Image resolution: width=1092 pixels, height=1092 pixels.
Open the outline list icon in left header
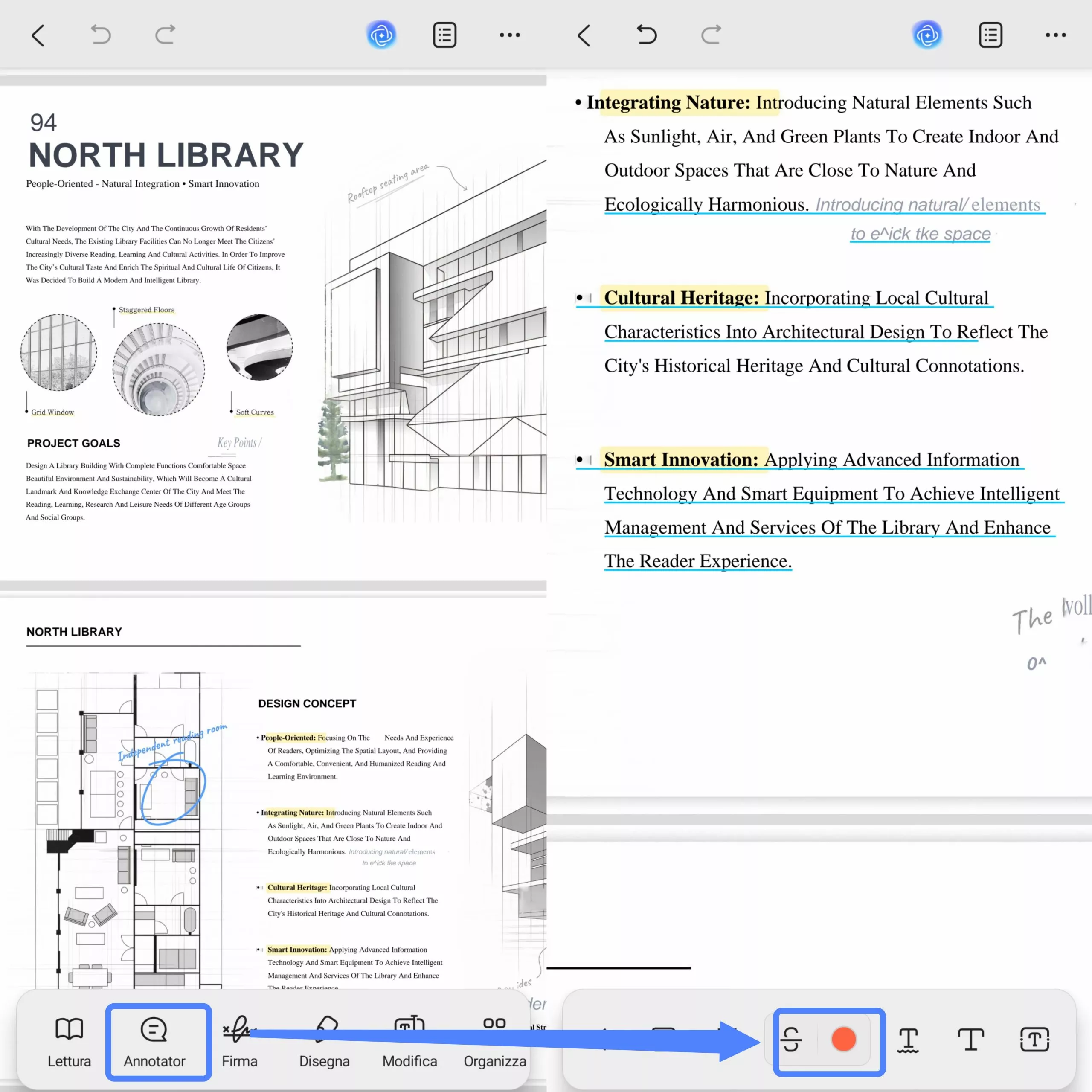pos(445,35)
